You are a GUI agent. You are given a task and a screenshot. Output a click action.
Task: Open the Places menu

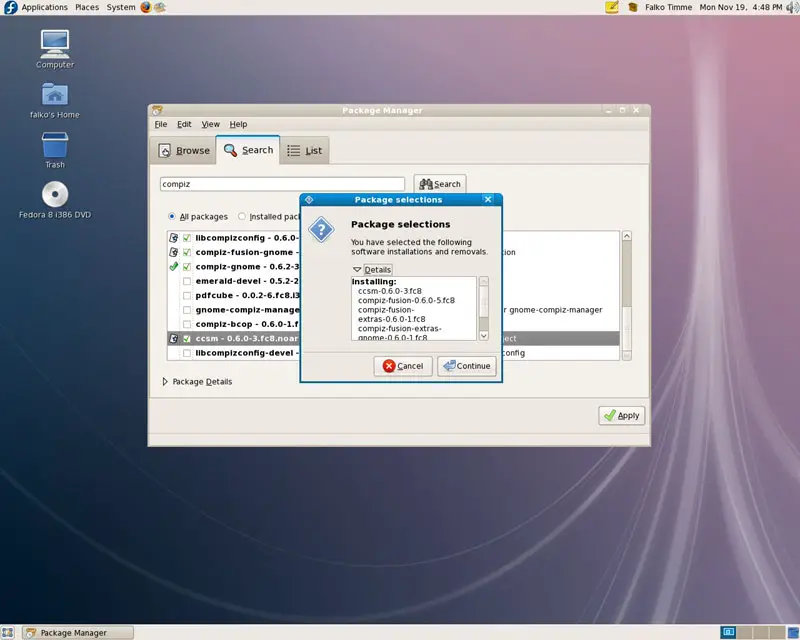pyautogui.click(x=87, y=7)
